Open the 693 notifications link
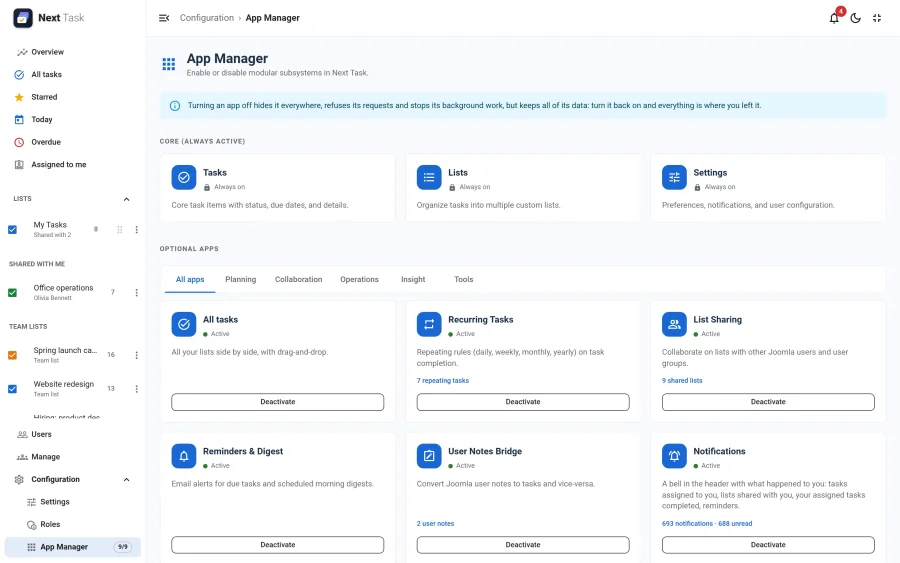 coord(707,523)
